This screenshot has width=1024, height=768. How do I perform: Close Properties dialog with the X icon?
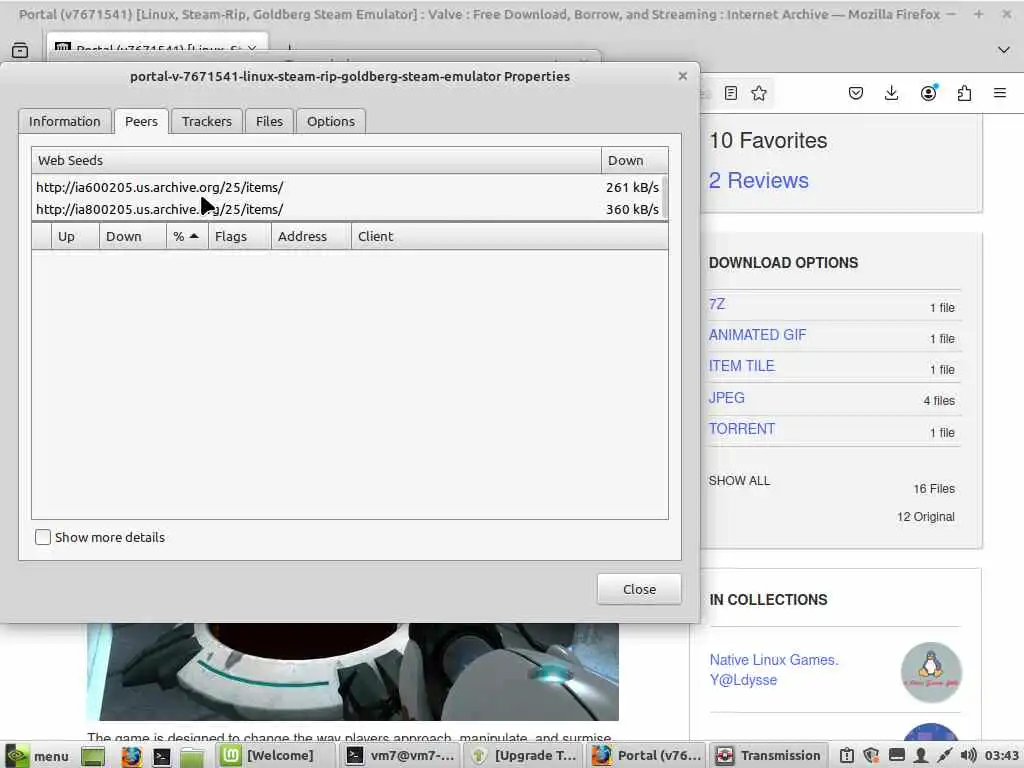click(x=682, y=76)
